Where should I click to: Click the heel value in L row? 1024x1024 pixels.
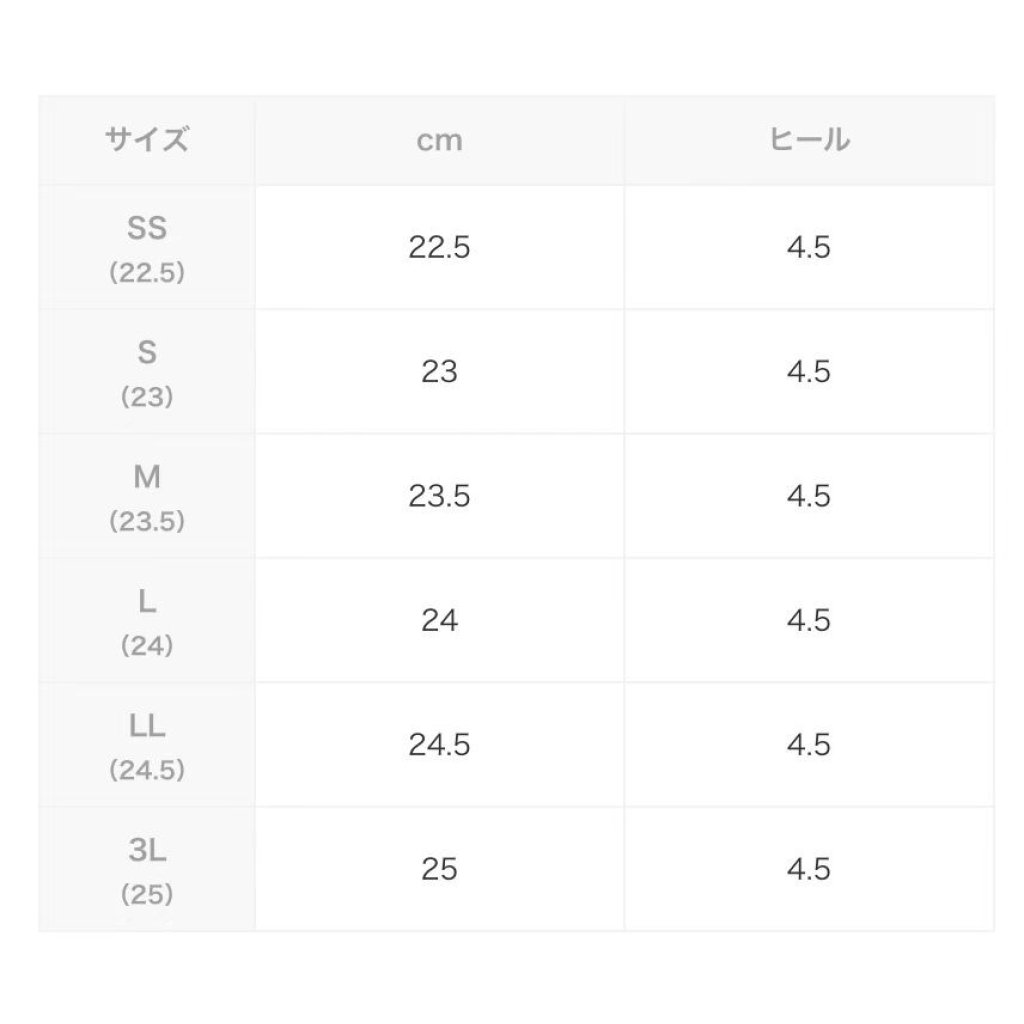click(808, 621)
